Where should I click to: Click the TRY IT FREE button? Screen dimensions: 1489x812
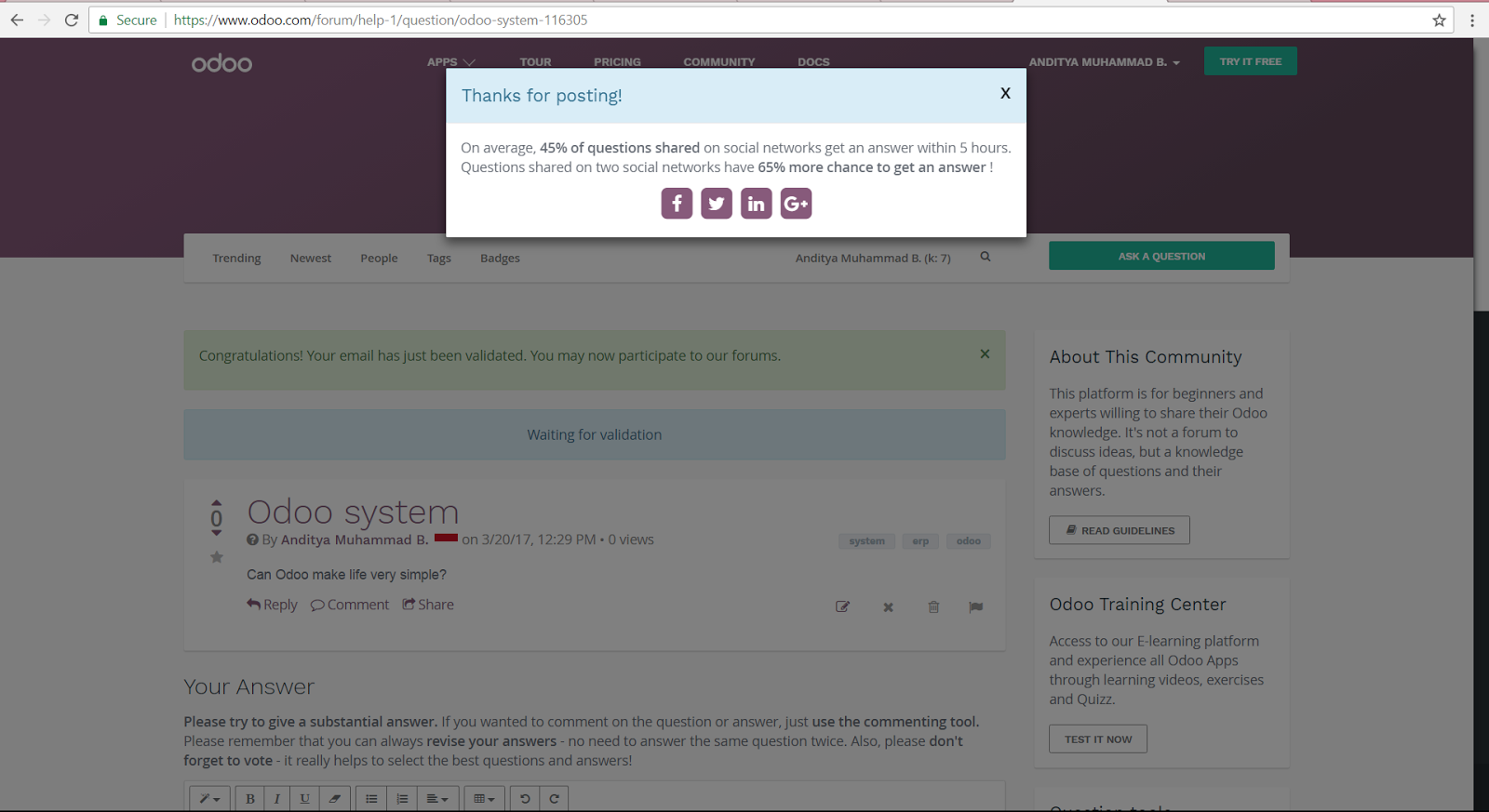click(x=1250, y=61)
